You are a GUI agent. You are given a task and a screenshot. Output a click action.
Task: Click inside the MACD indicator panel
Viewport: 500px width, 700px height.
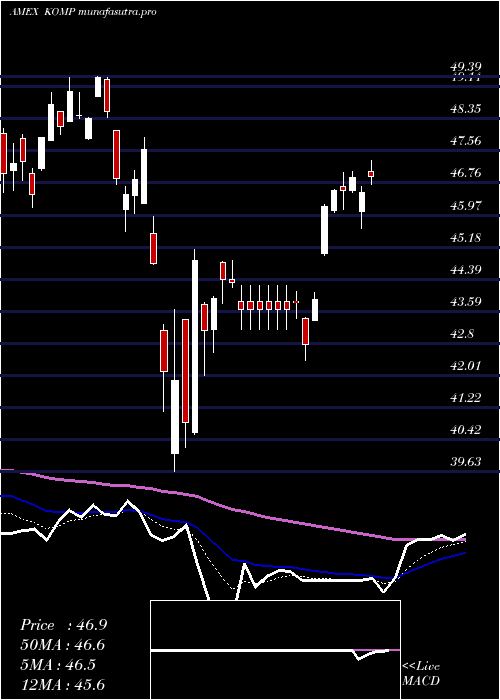coord(275,650)
